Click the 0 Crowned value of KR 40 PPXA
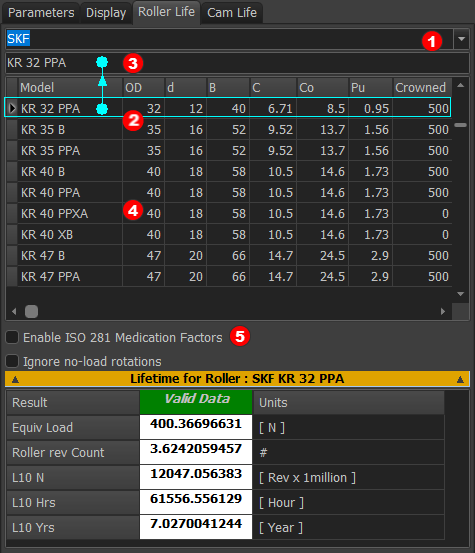475x553 pixels. pos(422,213)
